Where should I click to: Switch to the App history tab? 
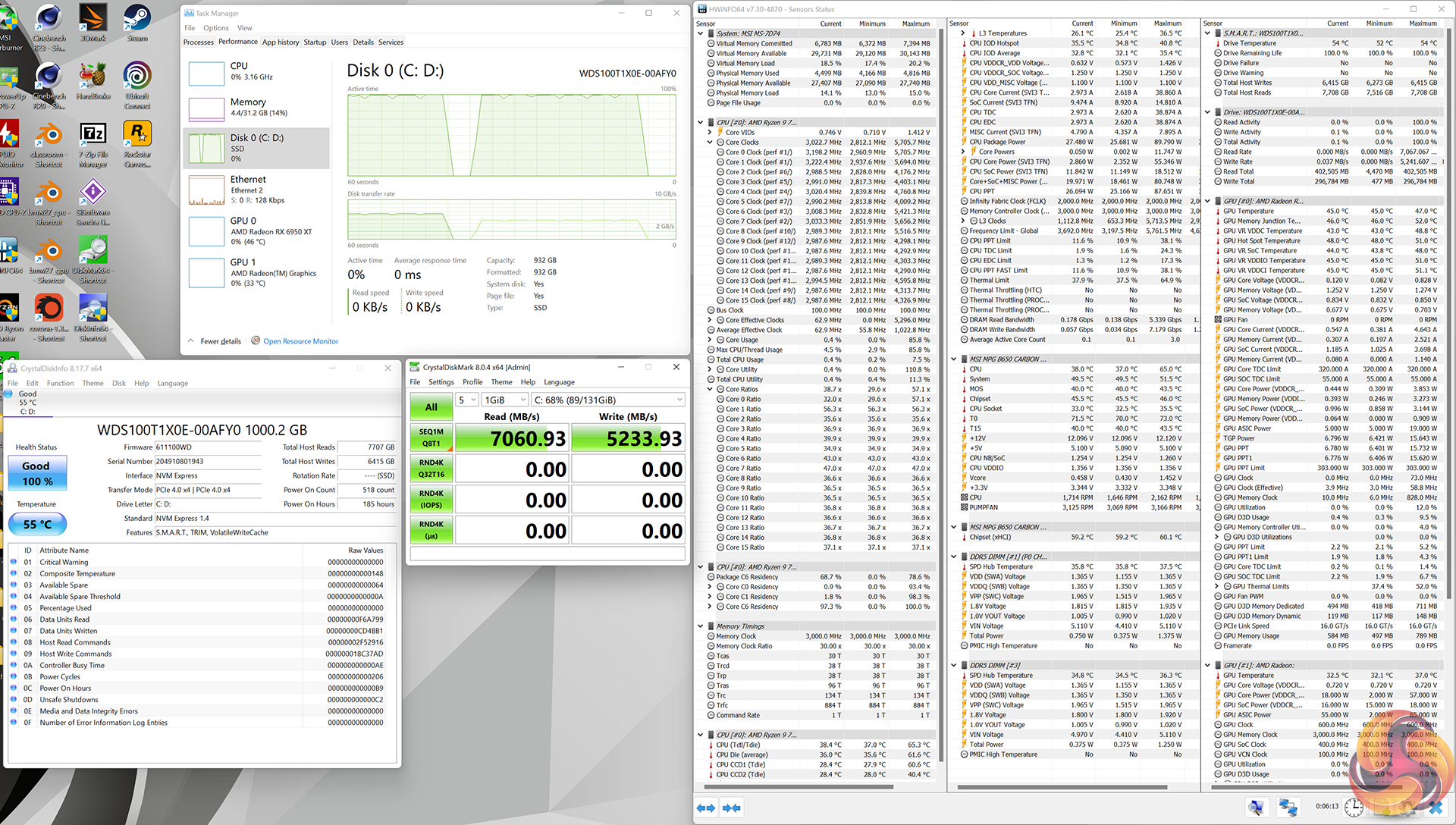281,42
